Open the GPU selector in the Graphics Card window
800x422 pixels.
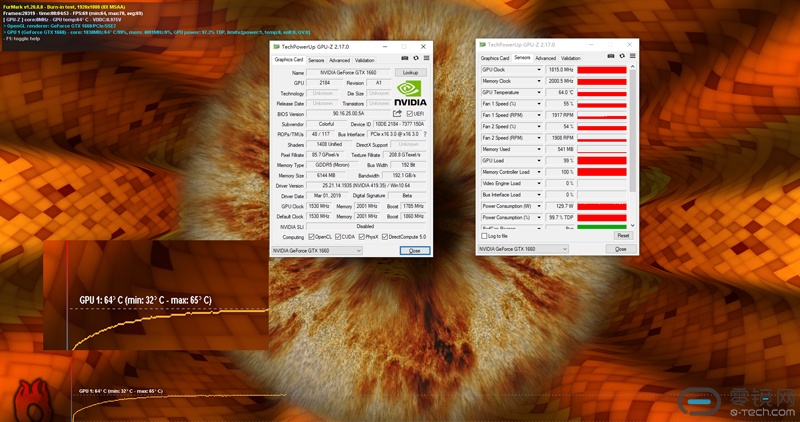[x=317, y=251]
